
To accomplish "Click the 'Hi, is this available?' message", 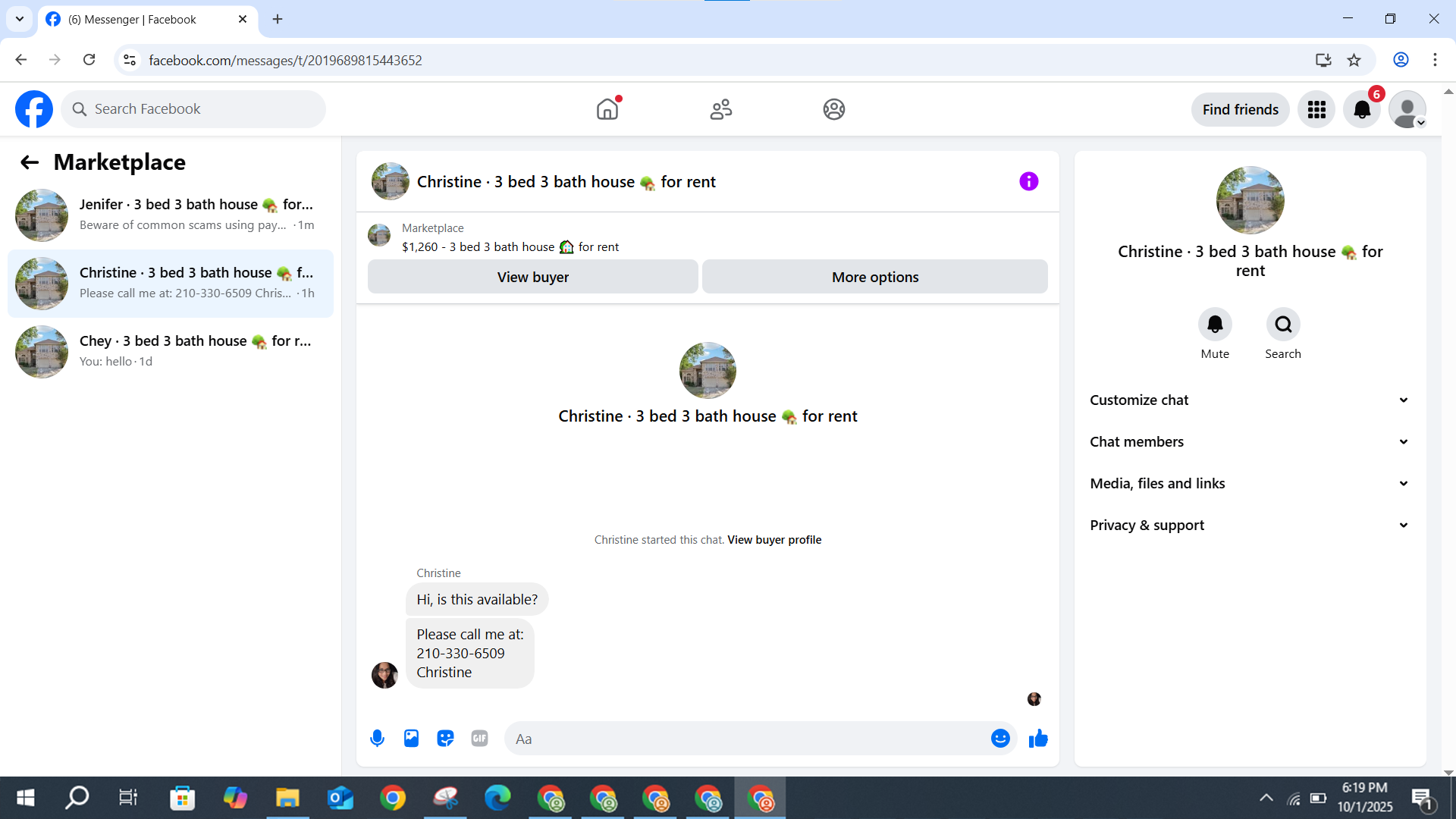I will pos(477,600).
